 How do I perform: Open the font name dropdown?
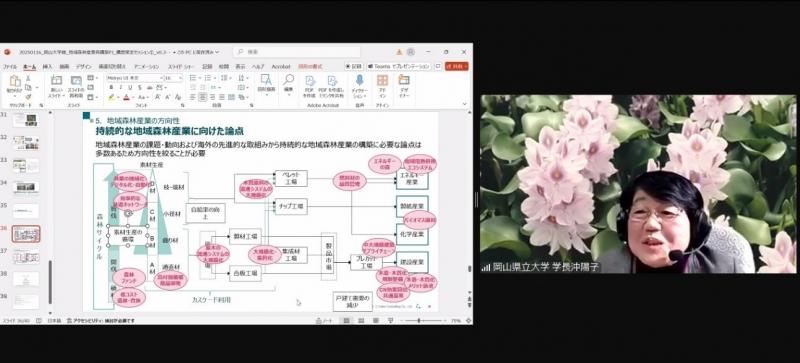[134, 78]
